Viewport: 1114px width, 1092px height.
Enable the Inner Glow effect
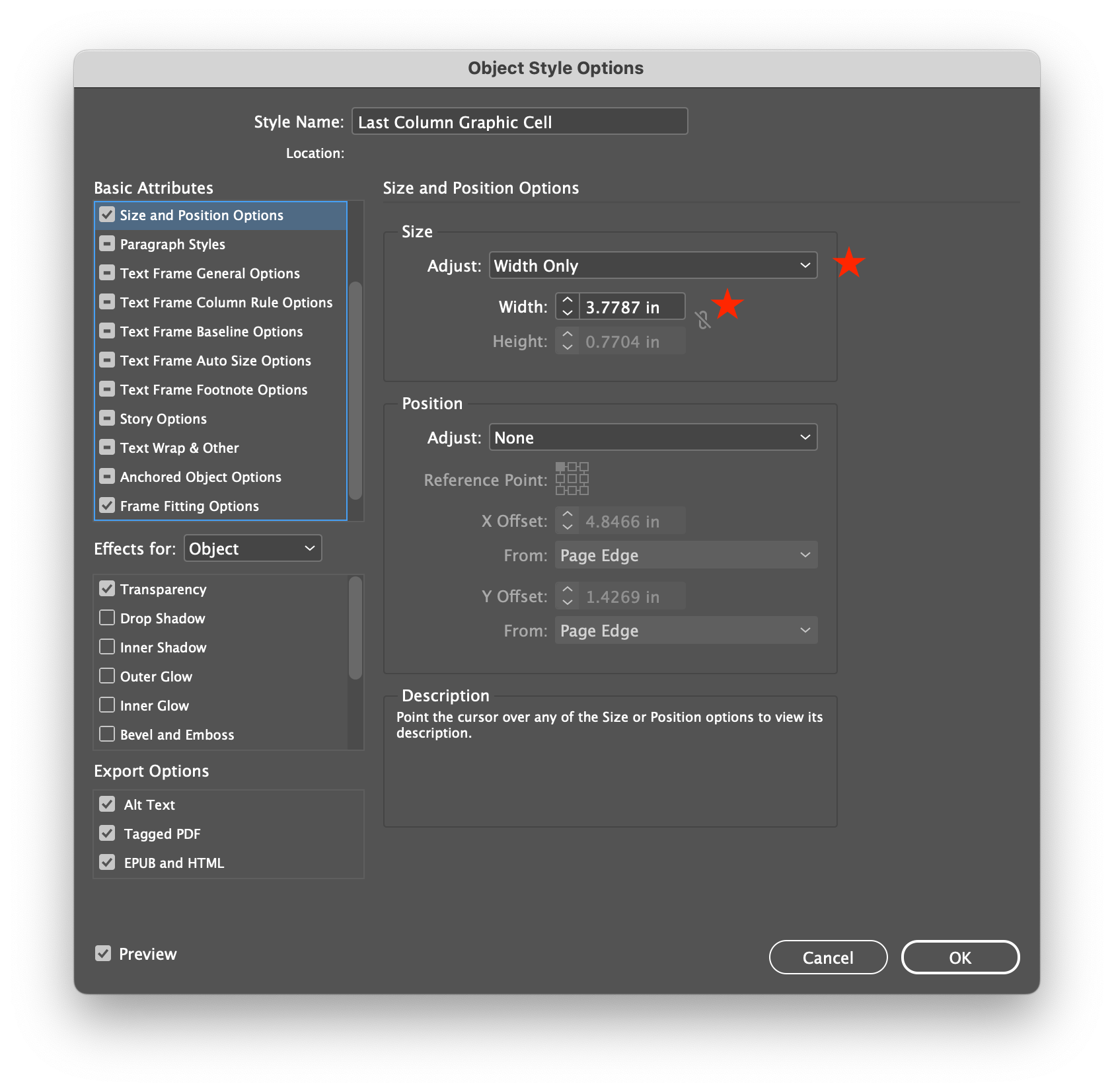point(107,705)
